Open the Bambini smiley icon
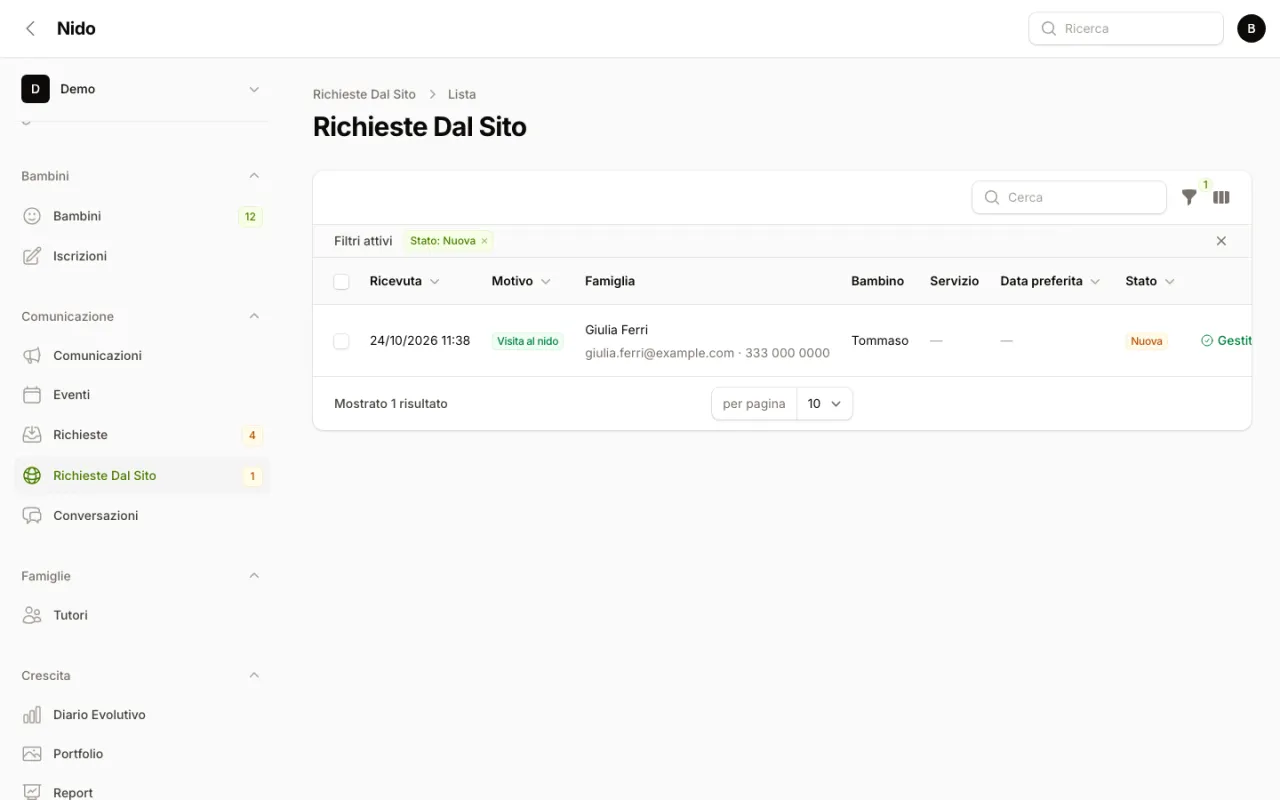The image size is (1280, 800). pos(32,216)
